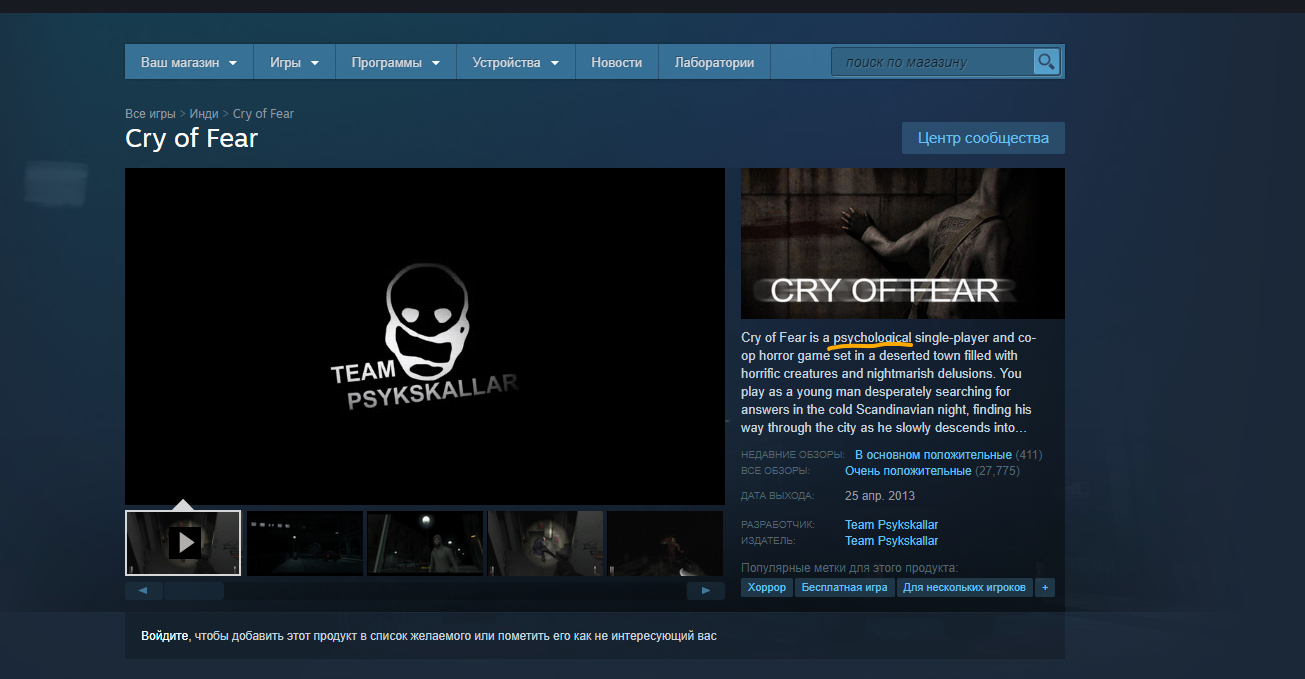Open developer Team Psykskallar link

coord(891,525)
